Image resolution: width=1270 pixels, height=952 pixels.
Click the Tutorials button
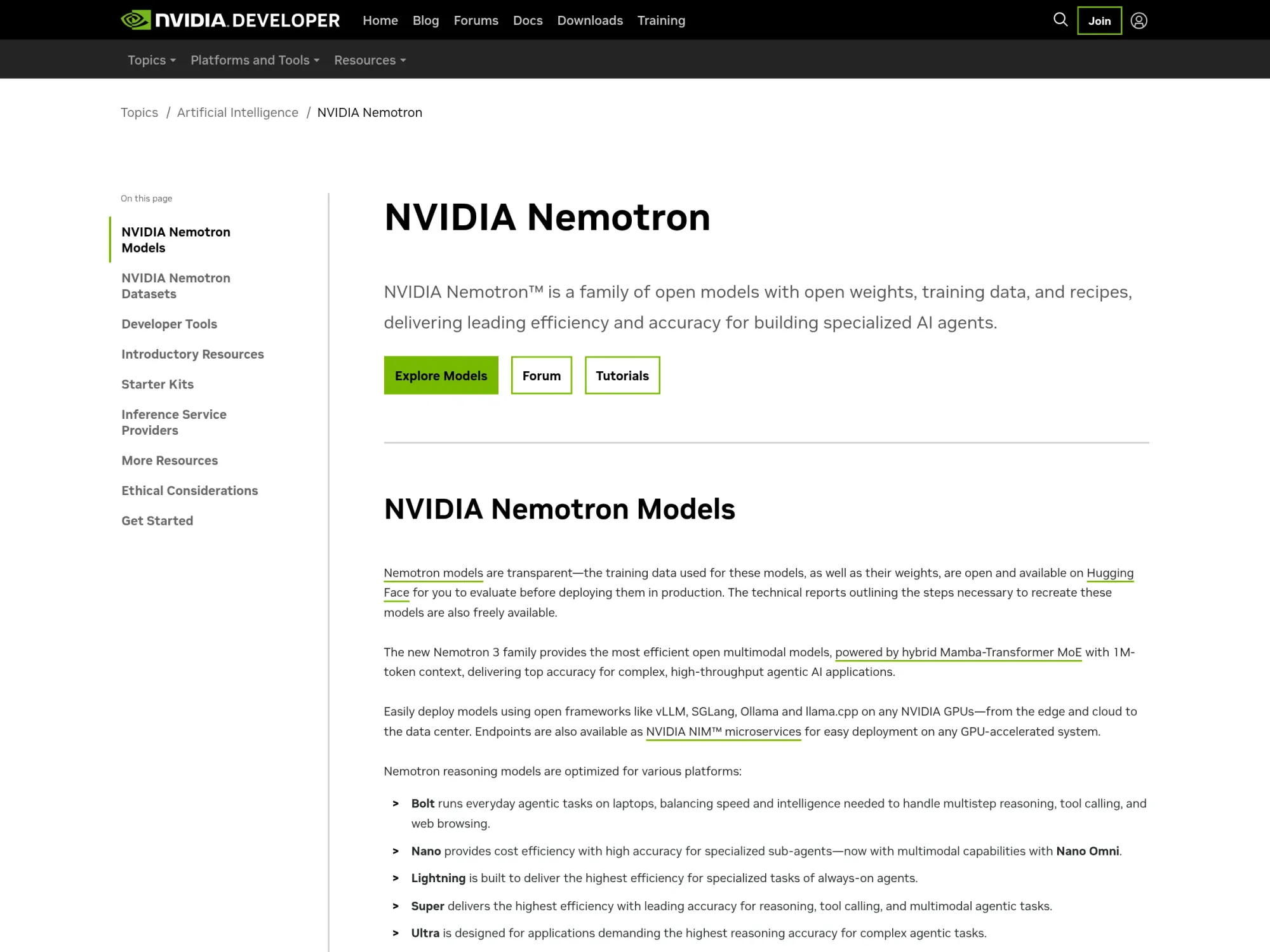(622, 375)
